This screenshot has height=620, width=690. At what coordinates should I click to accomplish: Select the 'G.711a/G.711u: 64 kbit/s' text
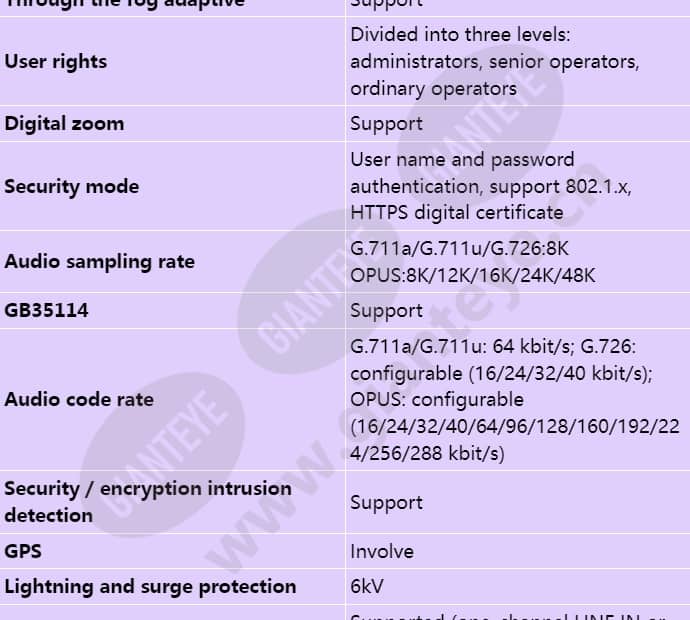click(462, 347)
